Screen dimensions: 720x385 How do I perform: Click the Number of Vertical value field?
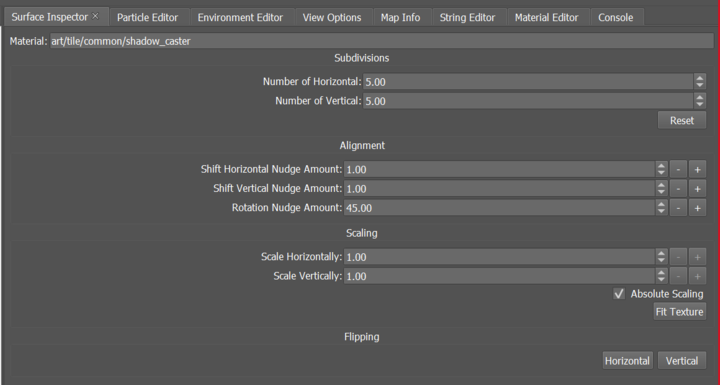pyautogui.click(x=528, y=101)
